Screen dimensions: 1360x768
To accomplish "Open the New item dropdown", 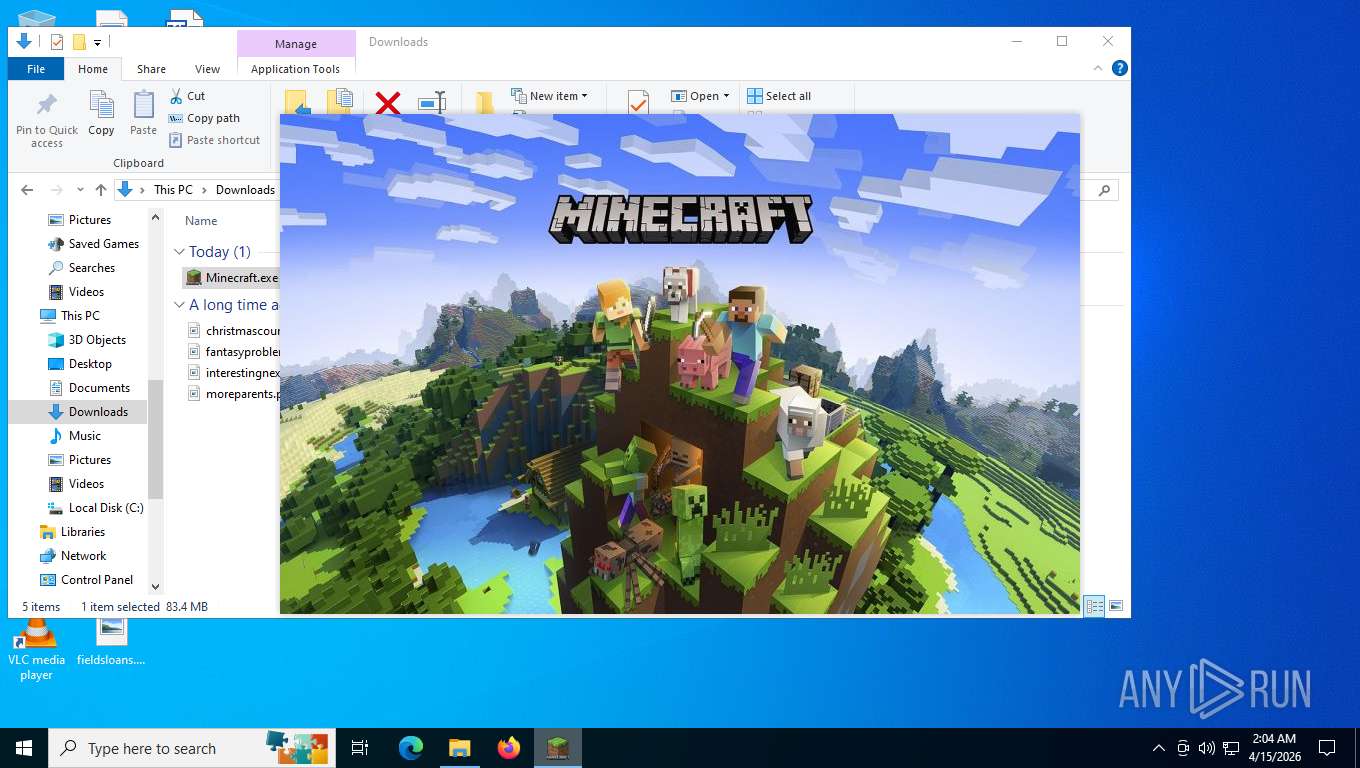I will (549, 96).
